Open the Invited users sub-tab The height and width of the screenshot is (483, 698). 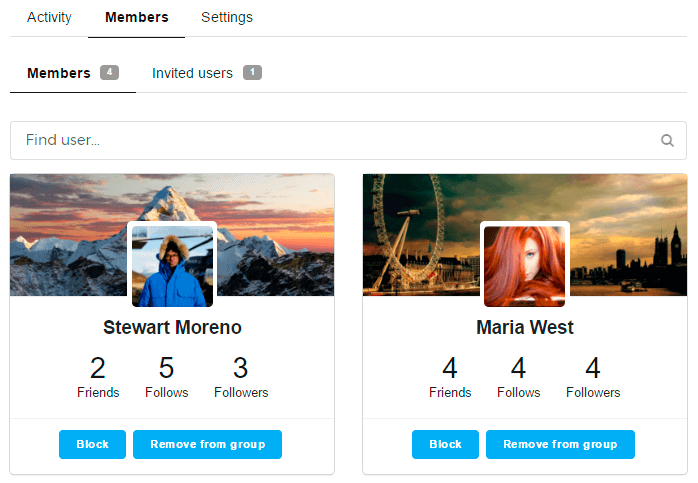[207, 73]
